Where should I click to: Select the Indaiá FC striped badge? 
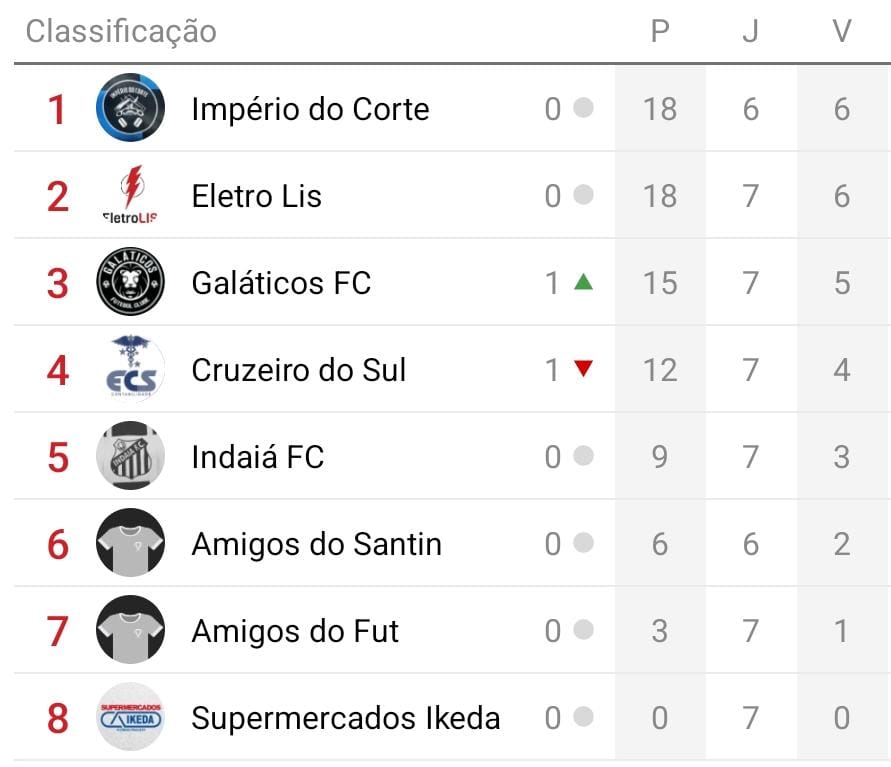(130, 456)
